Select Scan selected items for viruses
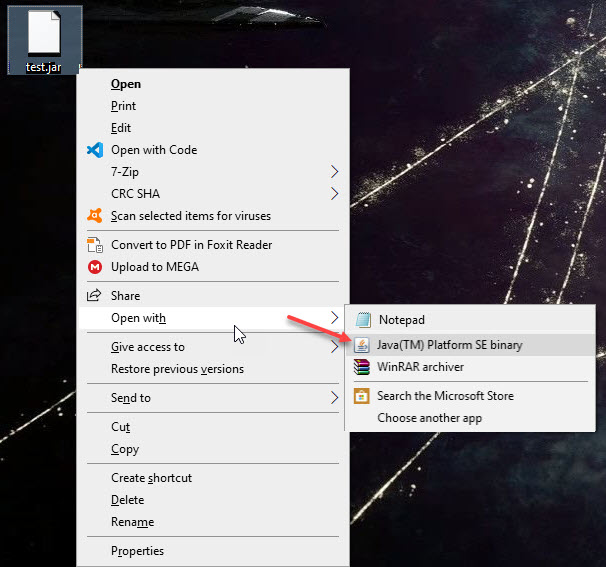The width and height of the screenshot is (606, 567). click(x=213, y=216)
